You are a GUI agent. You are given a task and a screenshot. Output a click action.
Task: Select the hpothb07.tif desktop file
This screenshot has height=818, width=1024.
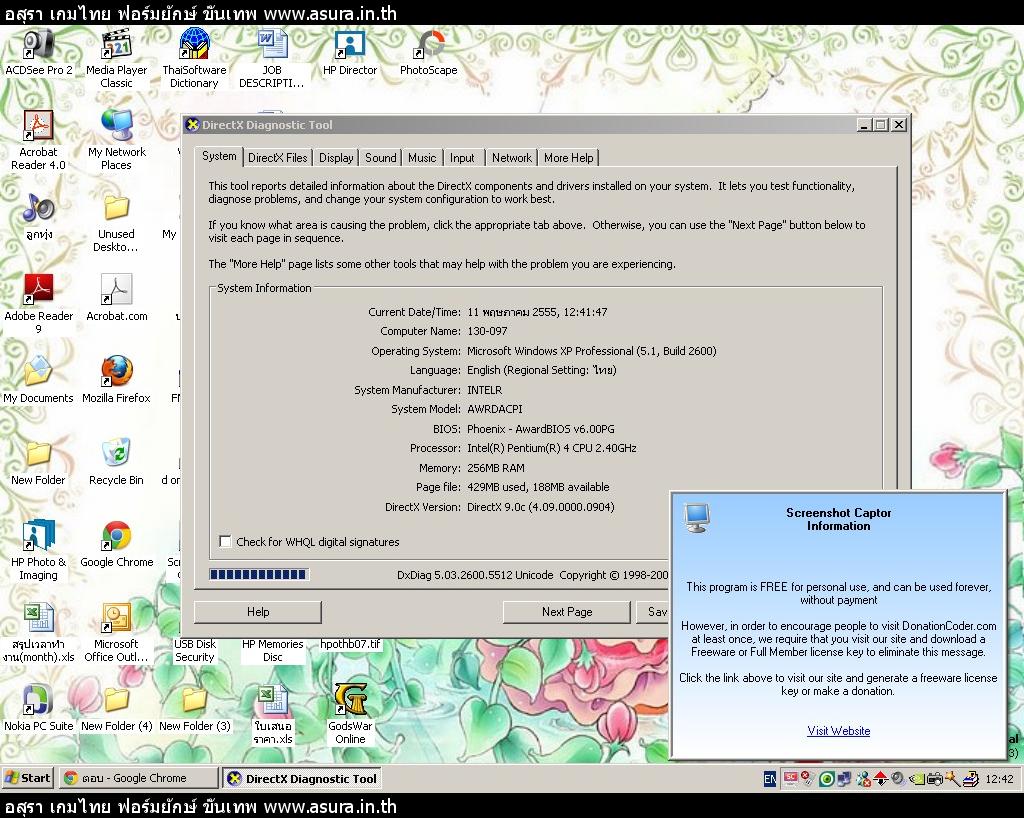coord(350,644)
